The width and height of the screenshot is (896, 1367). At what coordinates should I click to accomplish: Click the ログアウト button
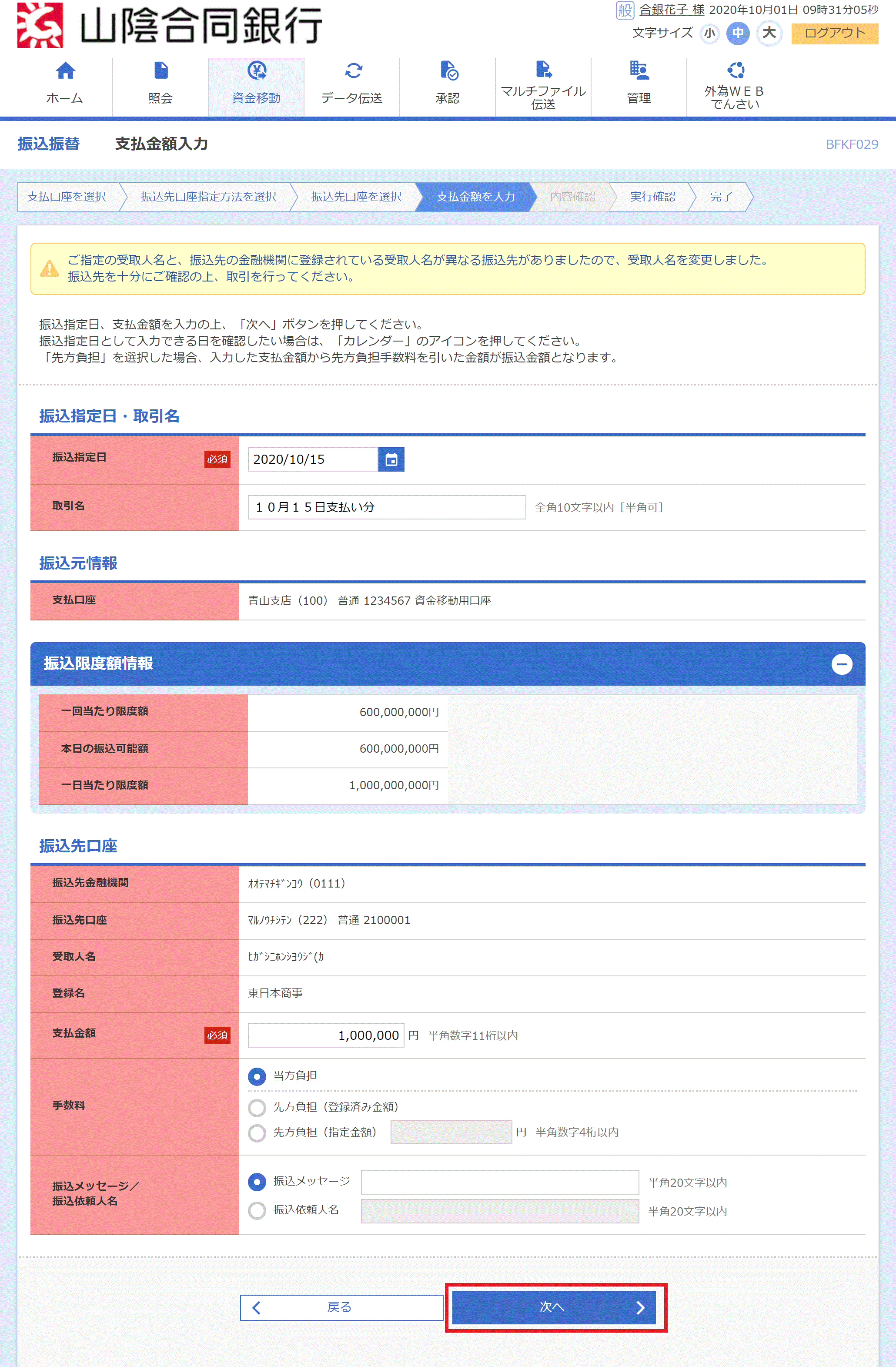(x=835, y=34)
